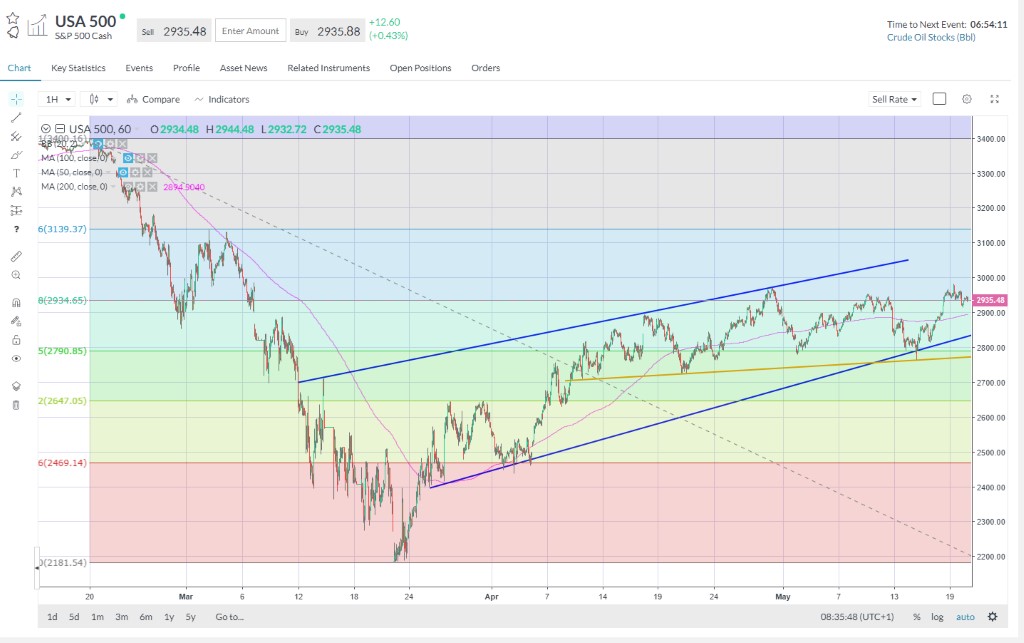Activate the ruler measure tool
1024x643 pixels.
(16, 256)
